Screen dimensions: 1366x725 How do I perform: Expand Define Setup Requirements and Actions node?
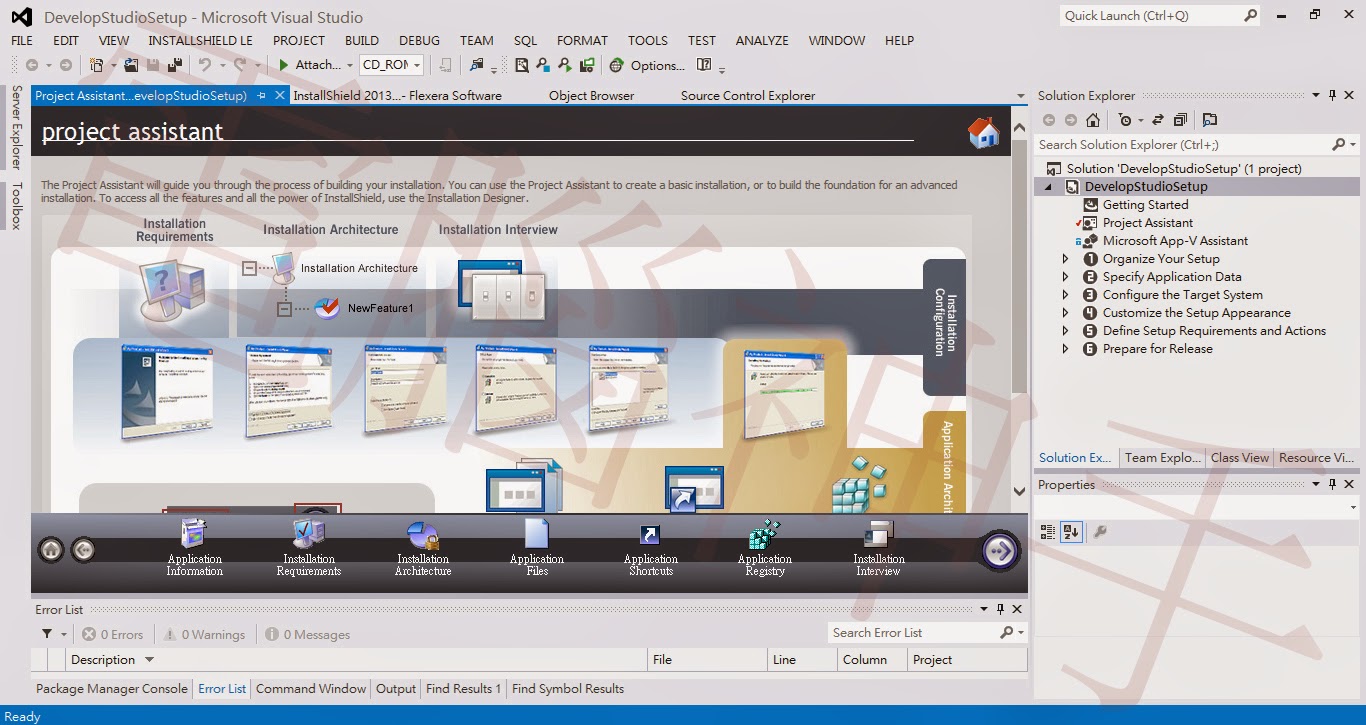tap(1065, 331)
